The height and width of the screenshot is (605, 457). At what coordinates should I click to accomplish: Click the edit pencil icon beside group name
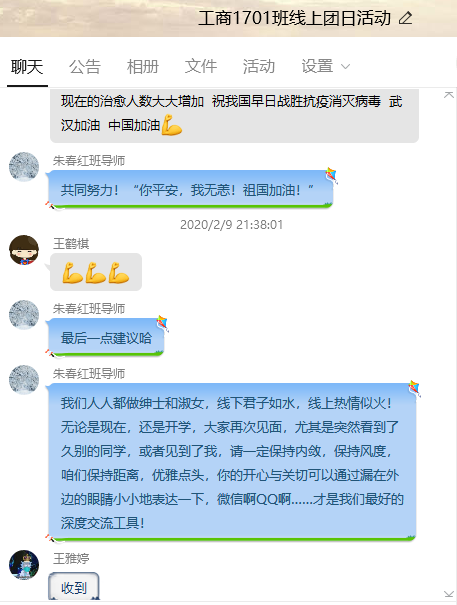point(405,18)
